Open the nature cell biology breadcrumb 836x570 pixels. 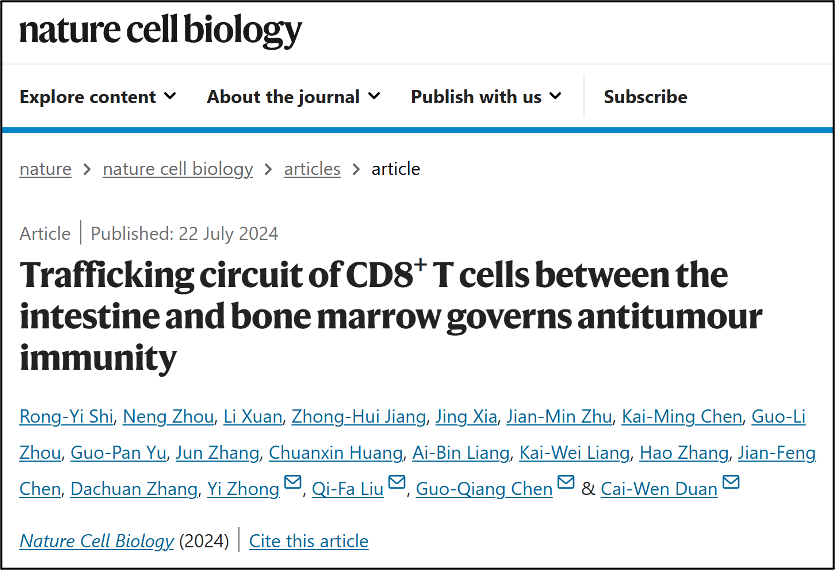[178, 169]
